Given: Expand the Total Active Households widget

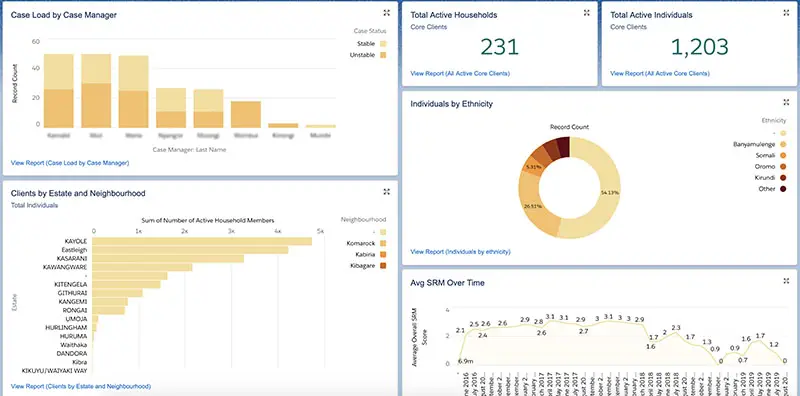Looking at the screenshot, I should click(587, 13).
